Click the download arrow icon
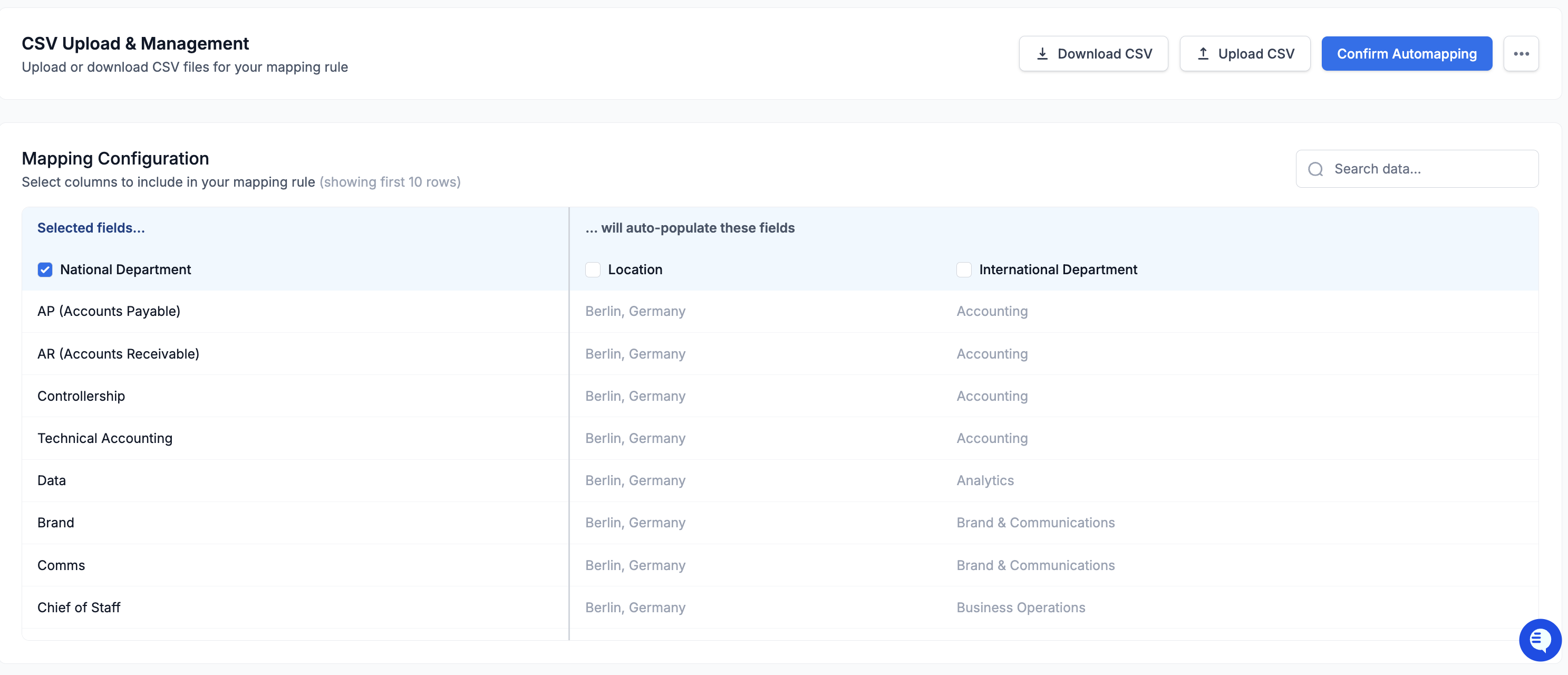Screen dimensions: 1568x675 (1042, 54)
